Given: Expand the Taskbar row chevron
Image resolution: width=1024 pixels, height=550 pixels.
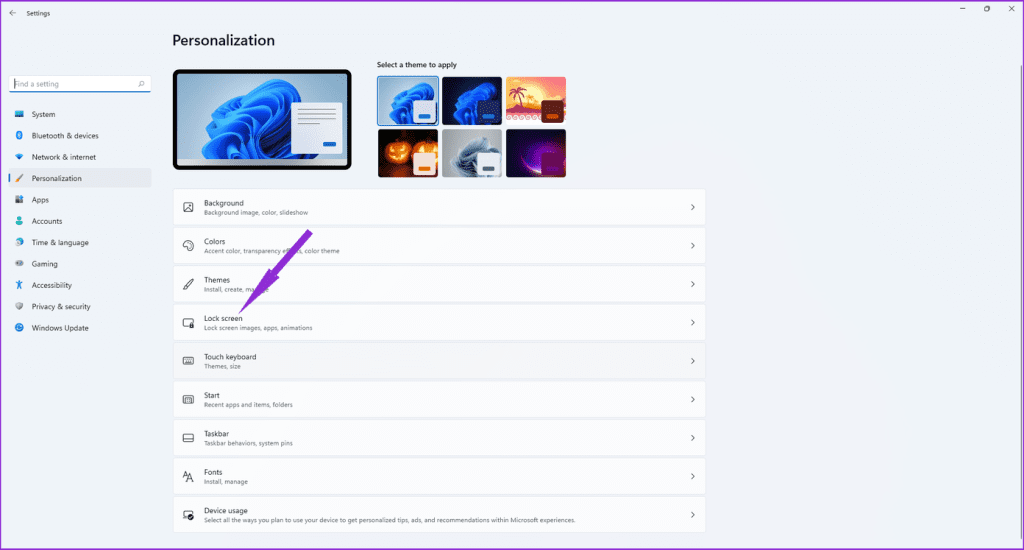Looking at the screenshot, I should pyautogui.click(x=692, y=438).
